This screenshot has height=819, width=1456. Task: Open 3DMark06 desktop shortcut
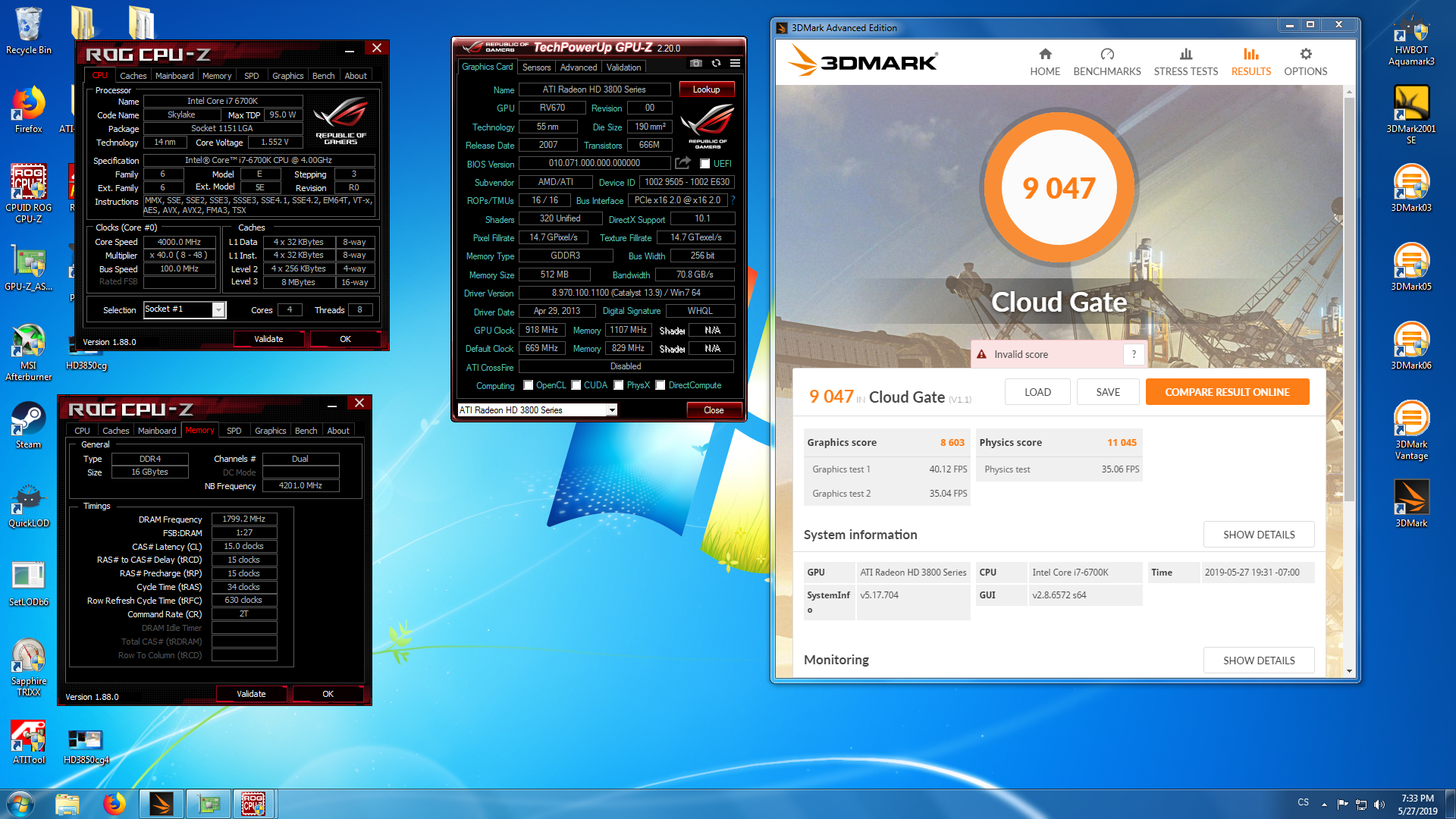coord(1411,346)
